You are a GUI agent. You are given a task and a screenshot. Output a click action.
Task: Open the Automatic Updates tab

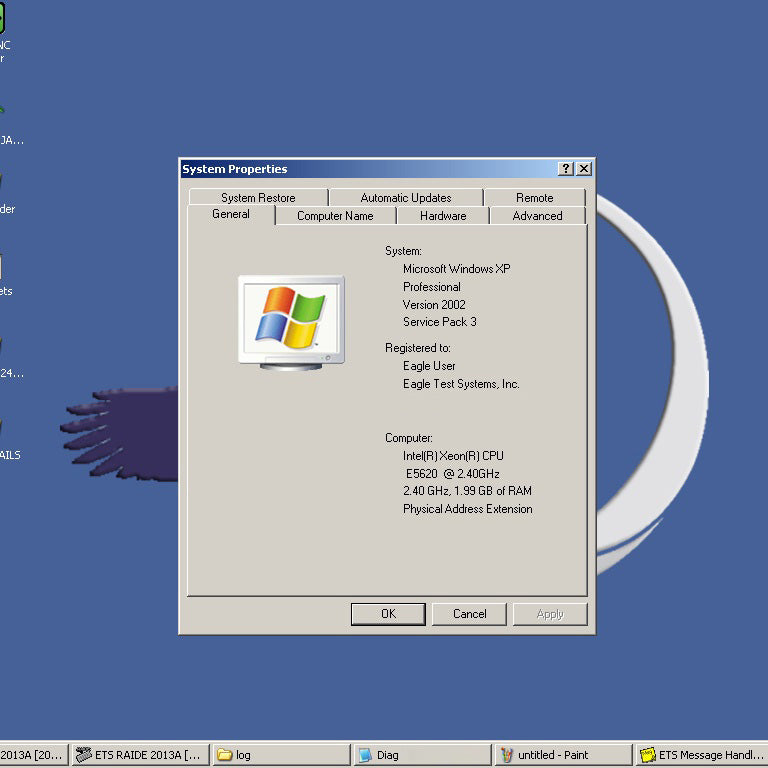pos(406,197)
